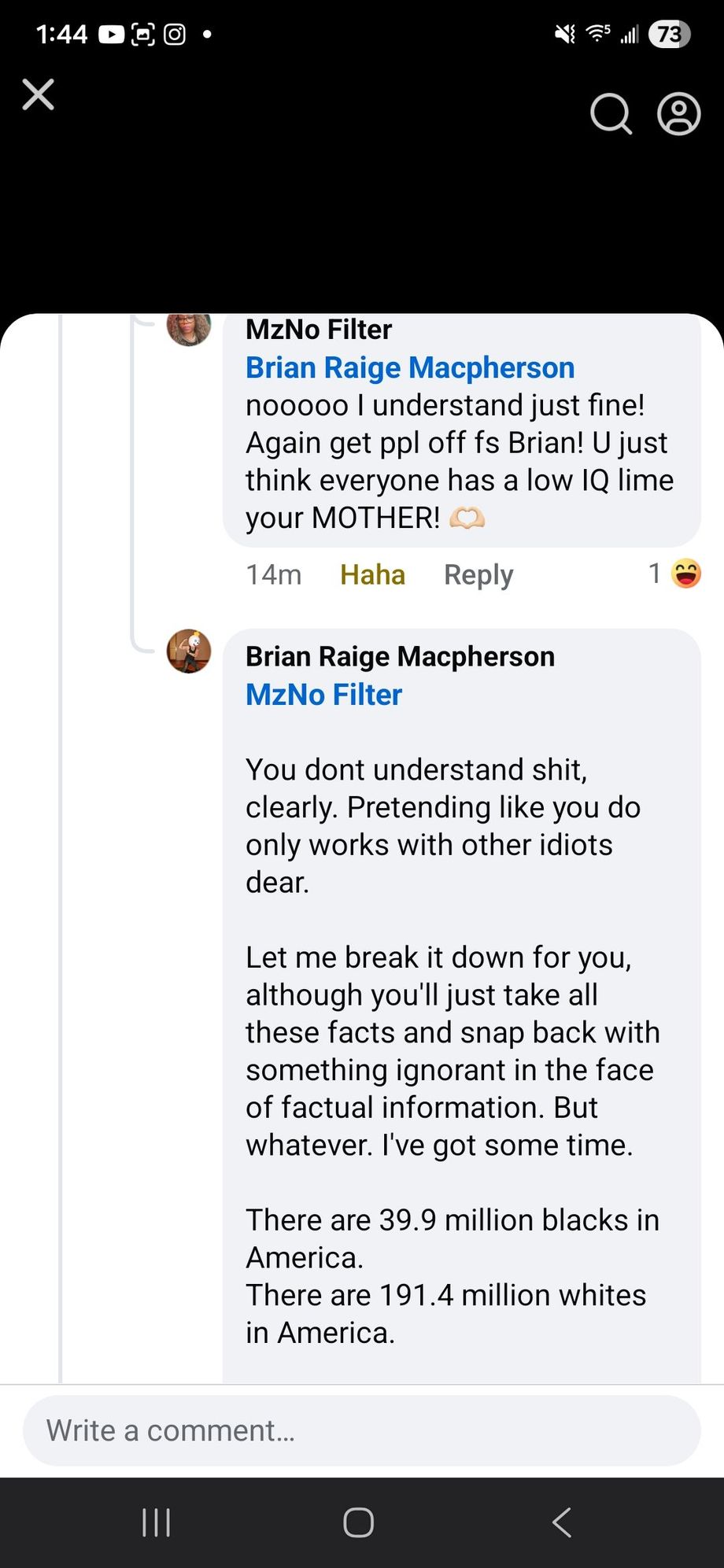Reply to MzNo Filter's comment

coord(478,575)
